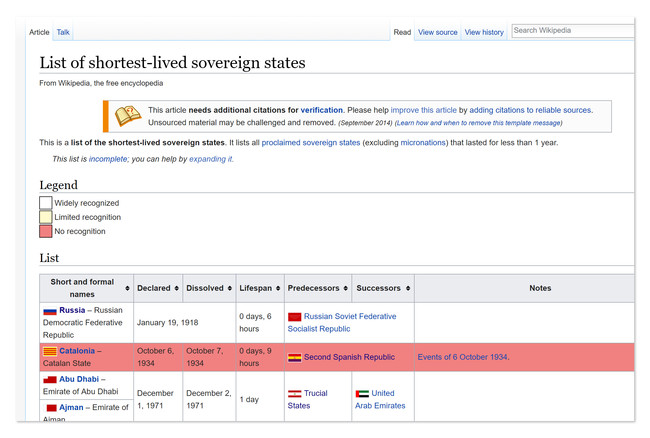Click the Trucial States flag icon
Image resolution: width=650 pixels, height=438 pixels.
tap(294, 394)
